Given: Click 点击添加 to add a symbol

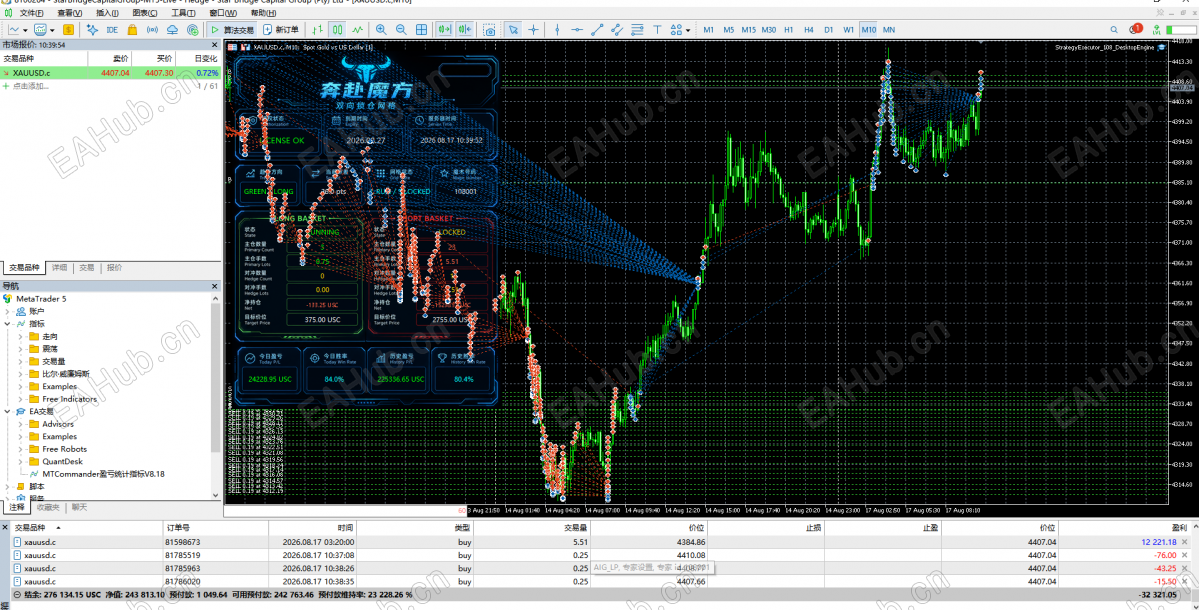Looking at the screenshot, I should pyautogui.click(x=31, y=86).
